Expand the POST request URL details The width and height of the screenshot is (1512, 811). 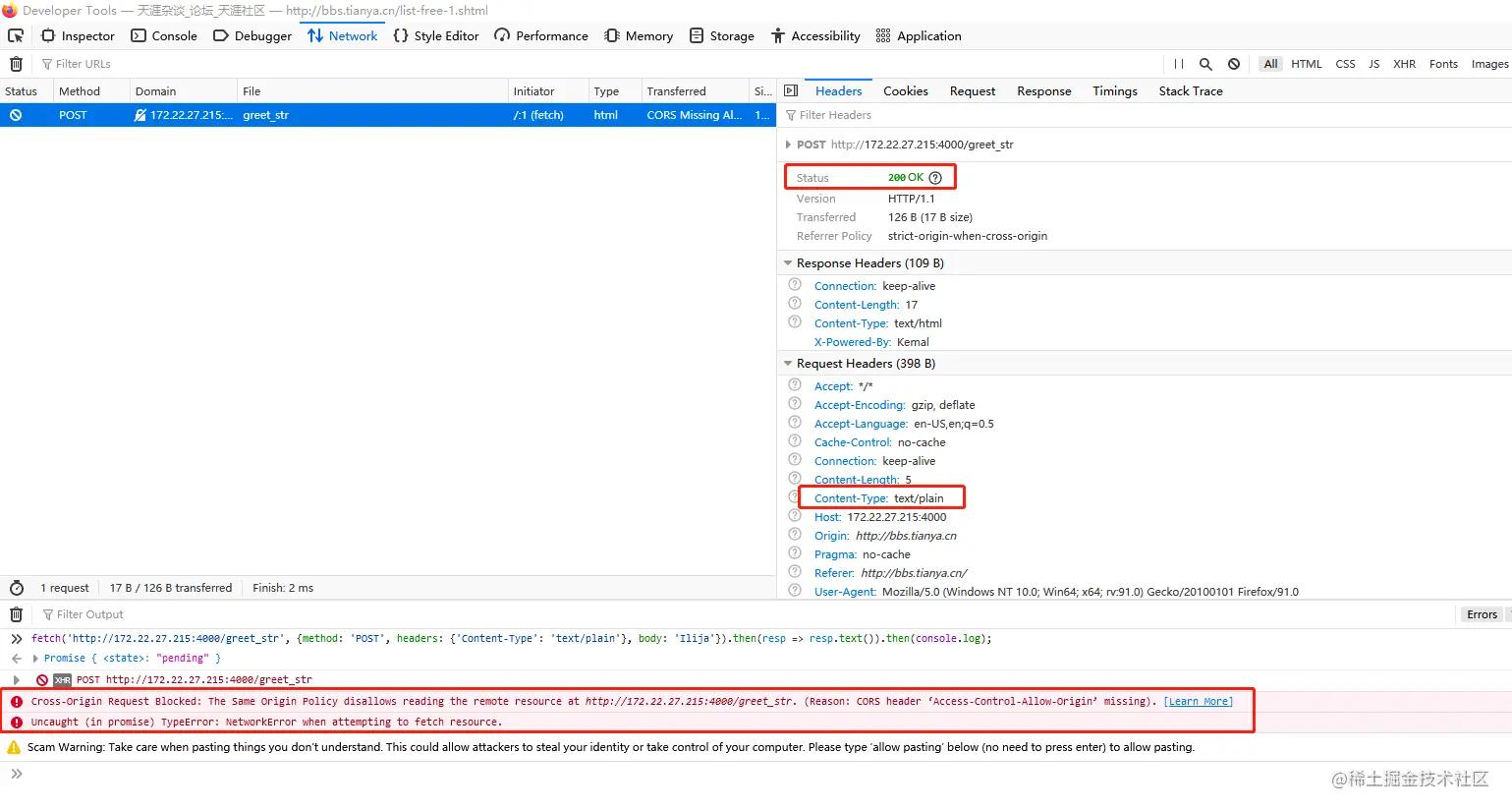point(788,145)
